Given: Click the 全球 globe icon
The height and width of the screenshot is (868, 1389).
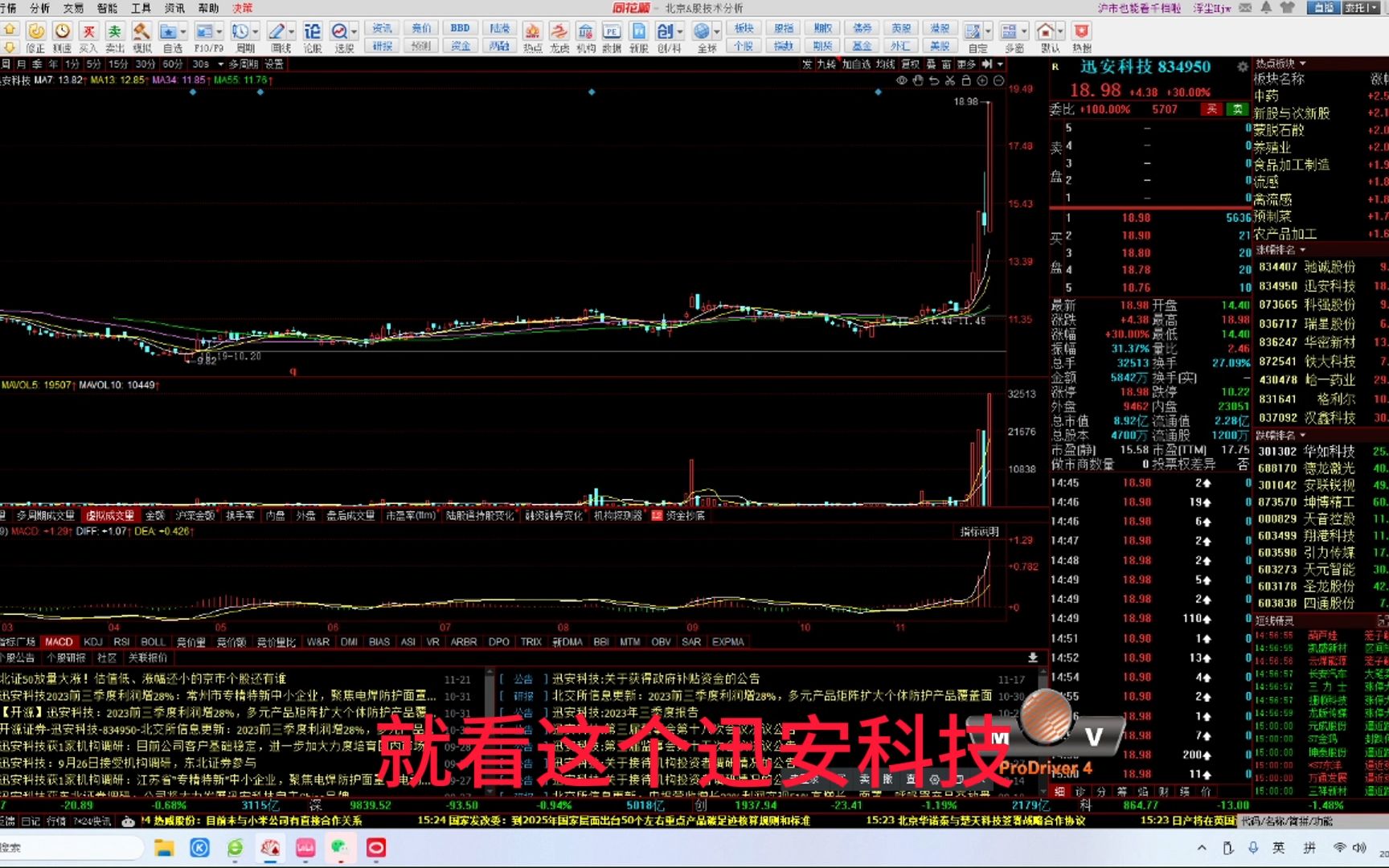Looking at the screenshot, I should (x=703, y=31).
